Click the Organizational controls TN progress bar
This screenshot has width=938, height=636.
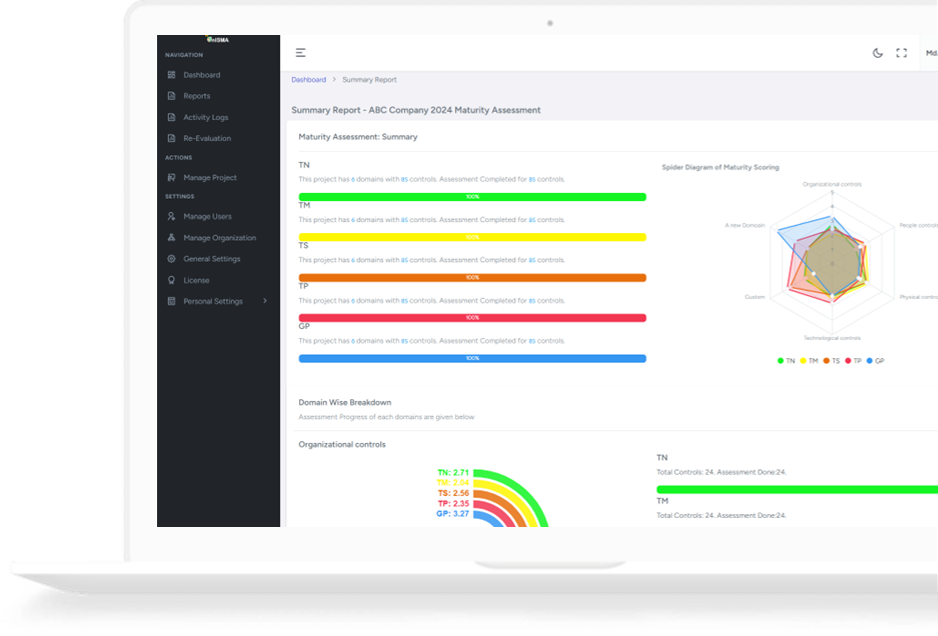[797, 489]
